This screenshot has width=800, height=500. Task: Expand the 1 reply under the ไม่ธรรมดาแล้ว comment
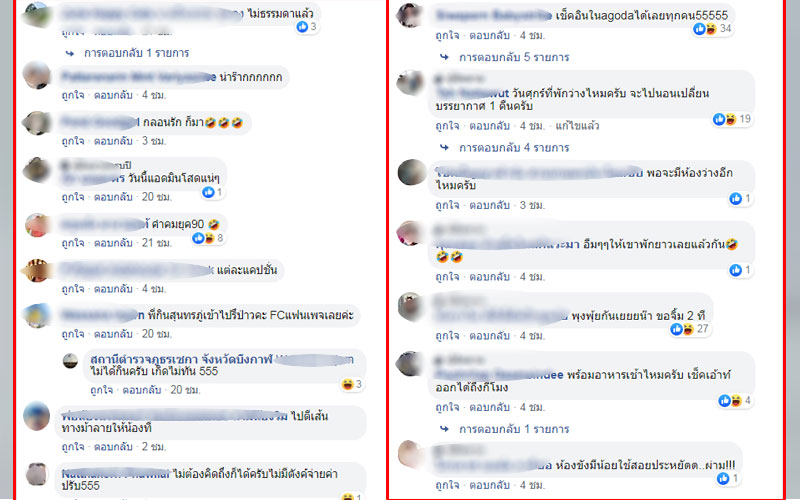(x=136, y=53)
